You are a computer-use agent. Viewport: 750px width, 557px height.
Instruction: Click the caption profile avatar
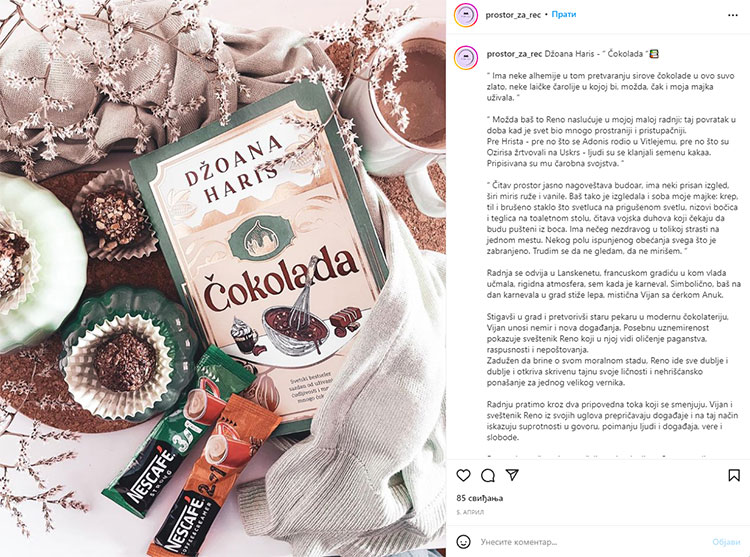[x=466, y=58]
